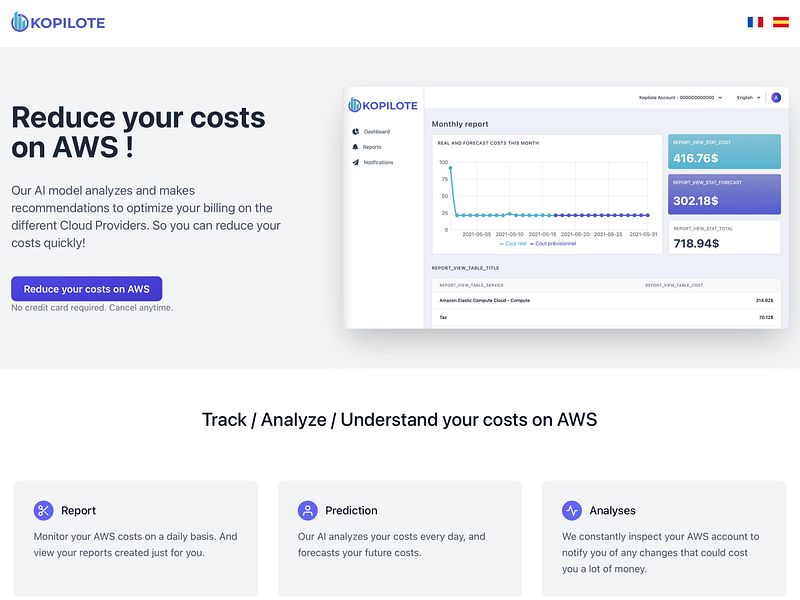Image resolution: width=800 pixels, height=600 pixels.
Task: Click the 'Tax' row in the cost table
Action: coord(606,317)
